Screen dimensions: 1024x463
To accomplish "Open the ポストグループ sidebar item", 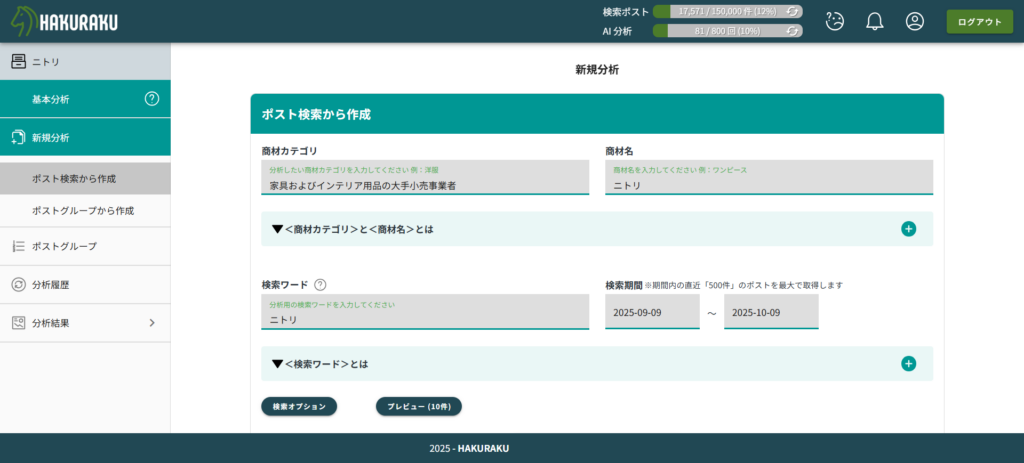I will click(64, 246).
